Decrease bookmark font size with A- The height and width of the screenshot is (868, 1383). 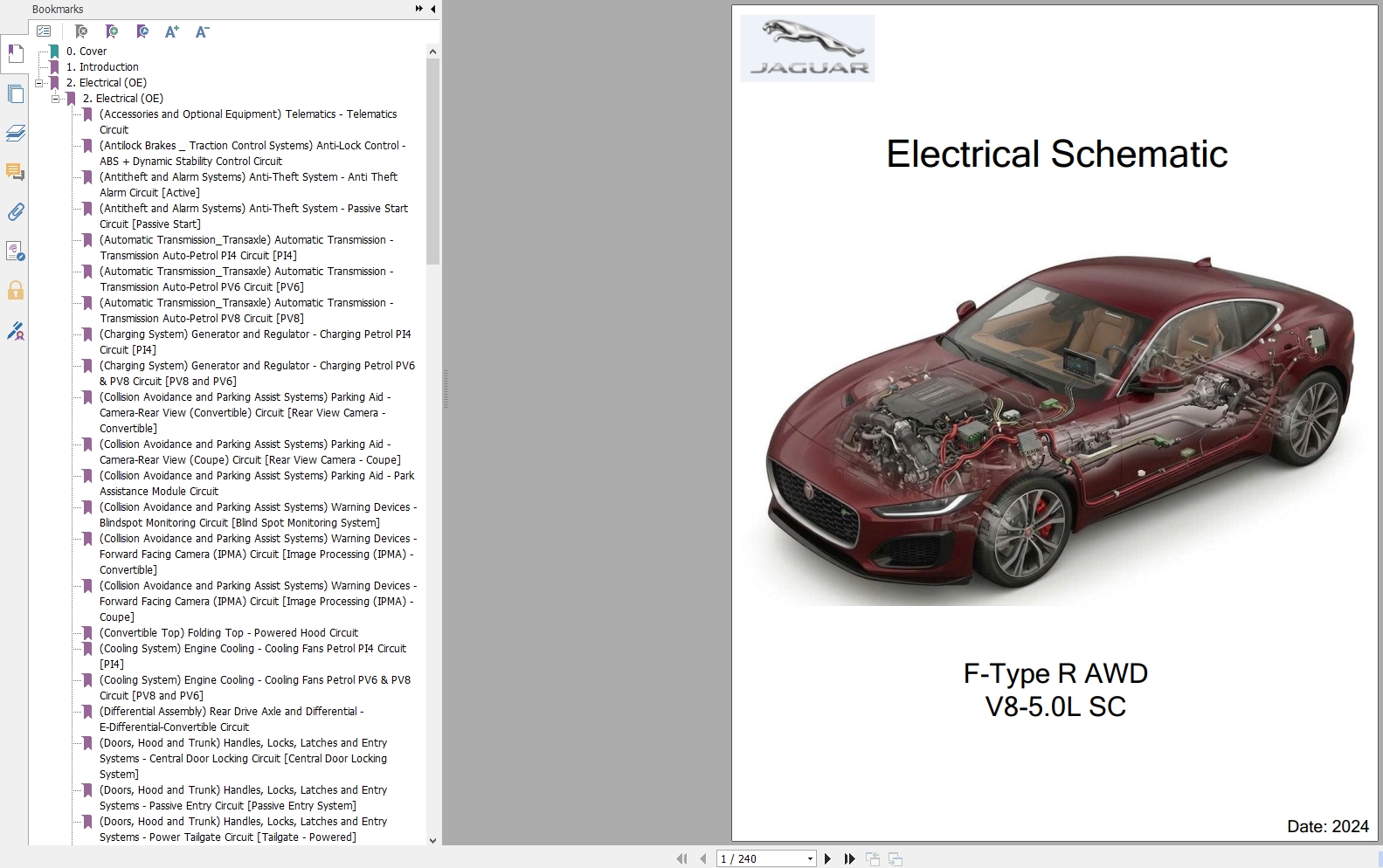pyautogui.click(x=202, y=31)
